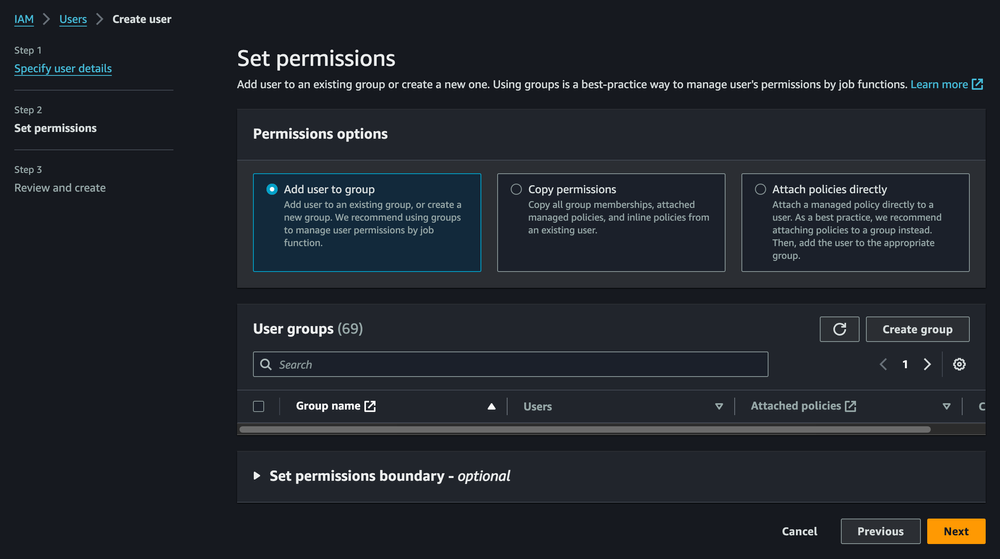Image resolution: width=1000 pixels, height=559 pixels.
Task: Check the select-all groups checkbox
Action: [259, 407]
